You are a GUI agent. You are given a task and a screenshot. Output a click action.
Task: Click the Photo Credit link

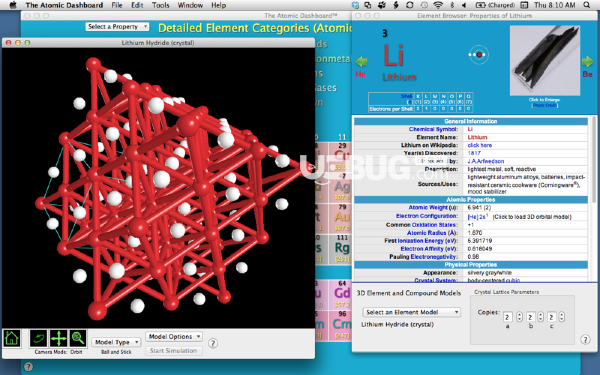click(x=545, y=105)
